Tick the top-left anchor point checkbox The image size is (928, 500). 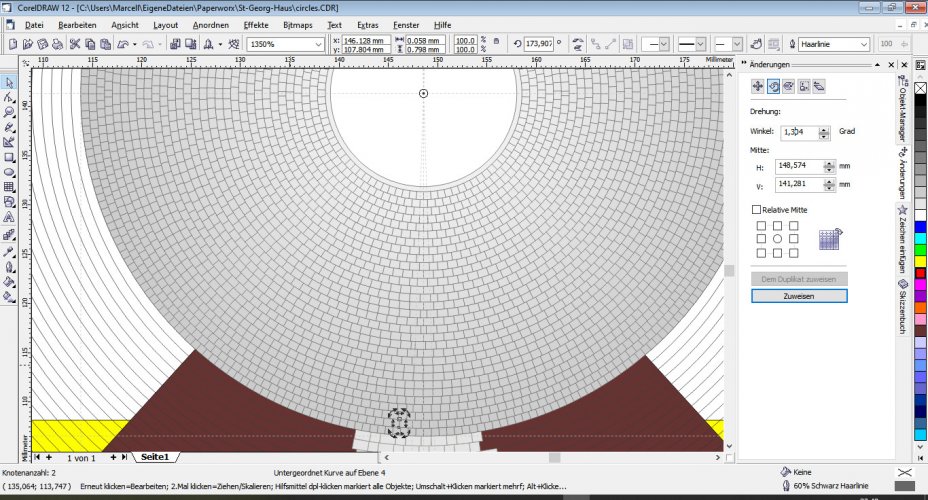pos(761,225)
